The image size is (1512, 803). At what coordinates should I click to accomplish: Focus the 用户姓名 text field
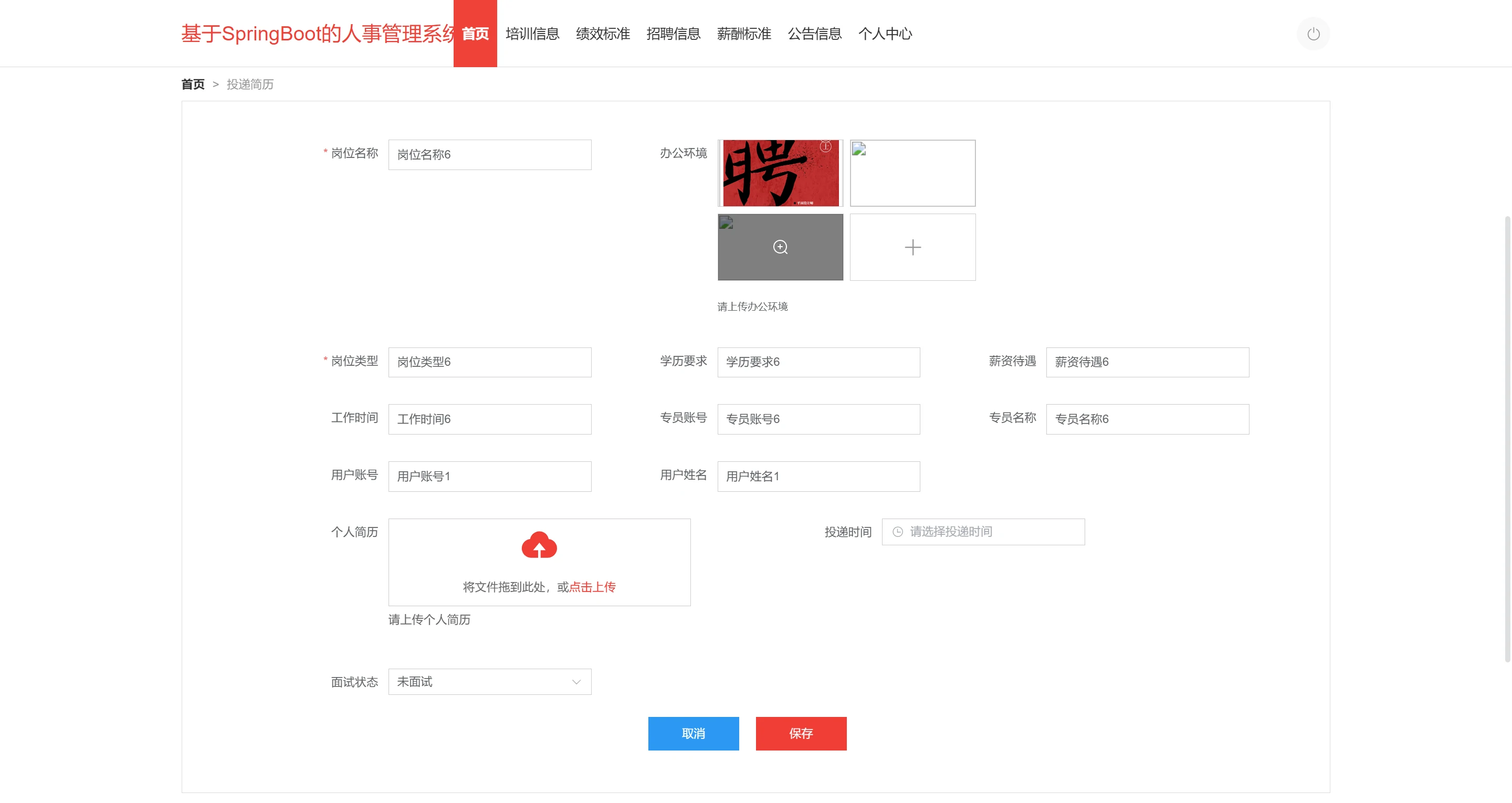click(x=818, y=476)
